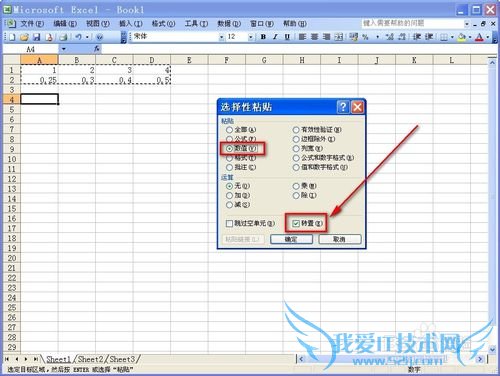Screen dimensions: 500x376
Task: Open the Help question mark icon in toolbar
Action: point(99,37)
